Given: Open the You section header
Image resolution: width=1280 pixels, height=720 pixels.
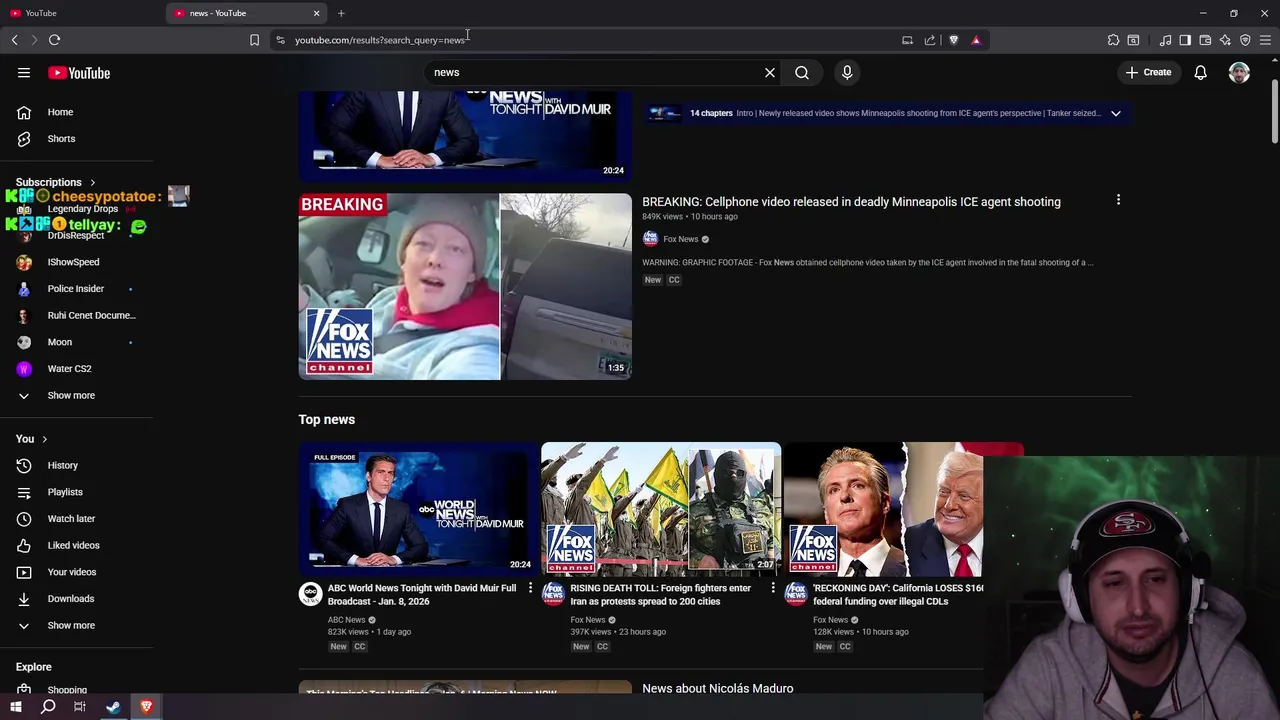Looking at the screenshot, I should [32, 439].
